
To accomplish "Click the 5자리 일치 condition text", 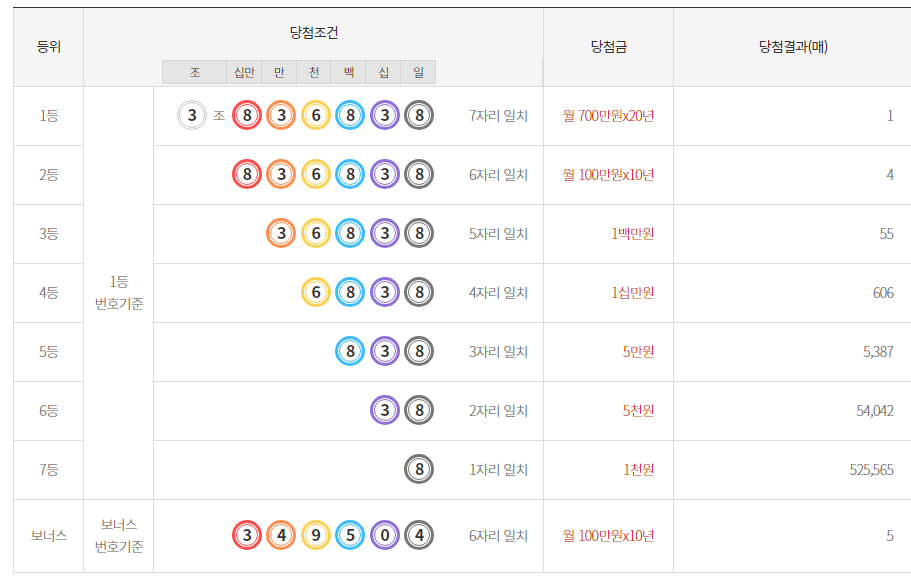I will coord(498,233).
